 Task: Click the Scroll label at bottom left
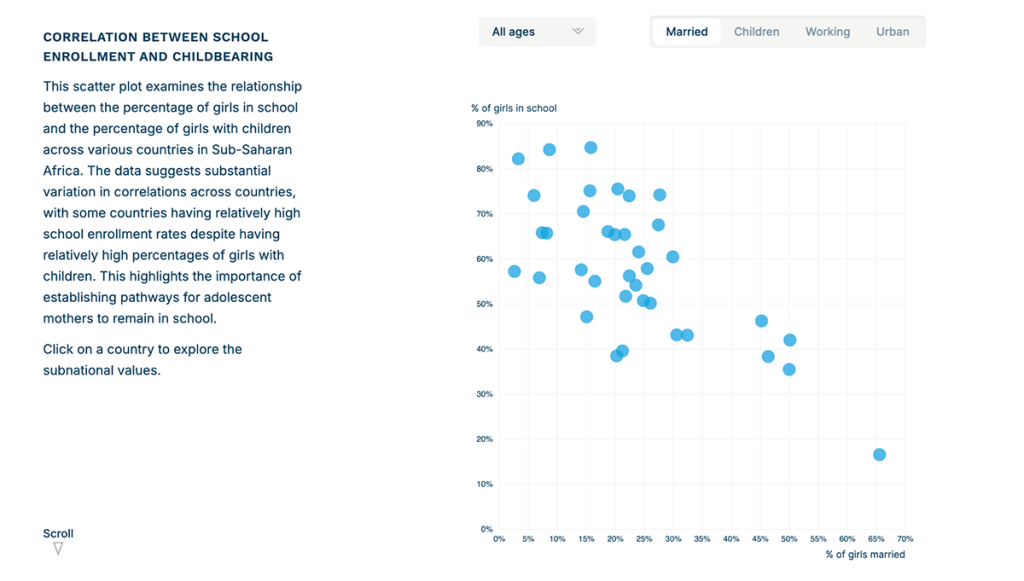tap(57, 533)
